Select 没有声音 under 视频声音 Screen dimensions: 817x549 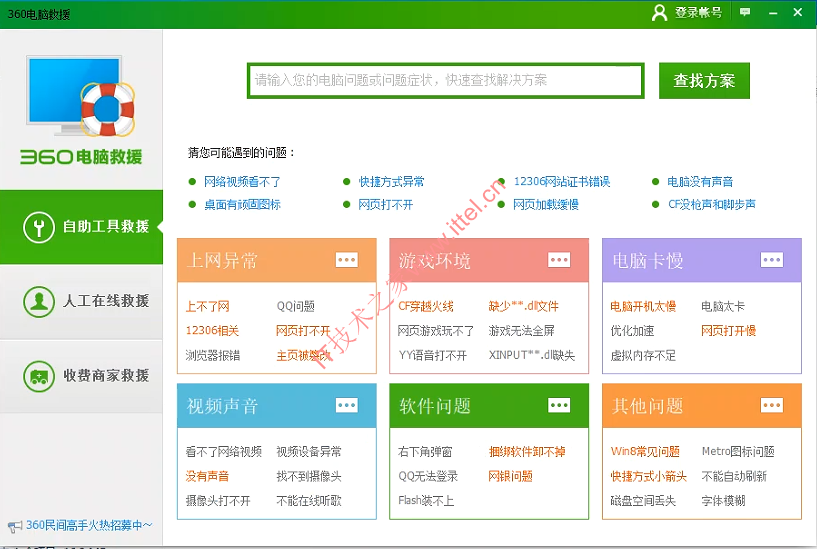pyautogui.click(x=207, y=476)
